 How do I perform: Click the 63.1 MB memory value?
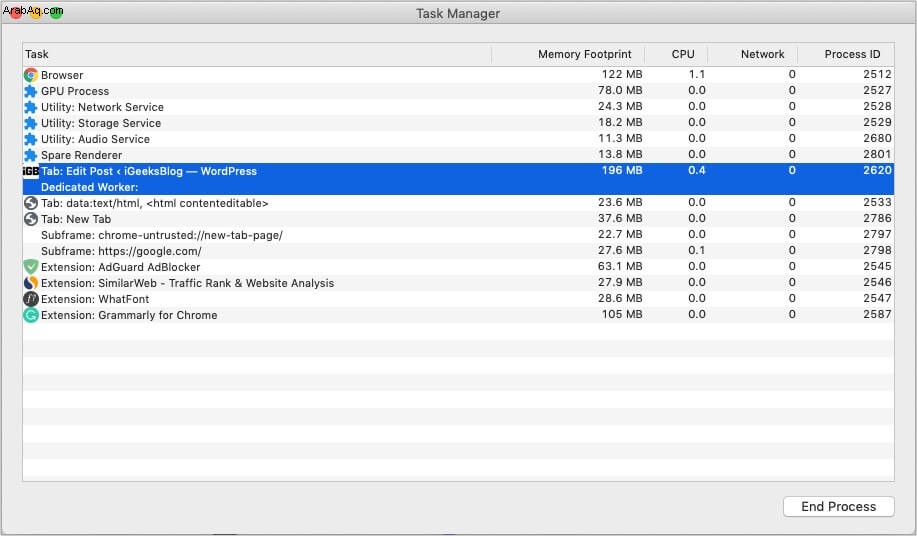coord(620,266)
